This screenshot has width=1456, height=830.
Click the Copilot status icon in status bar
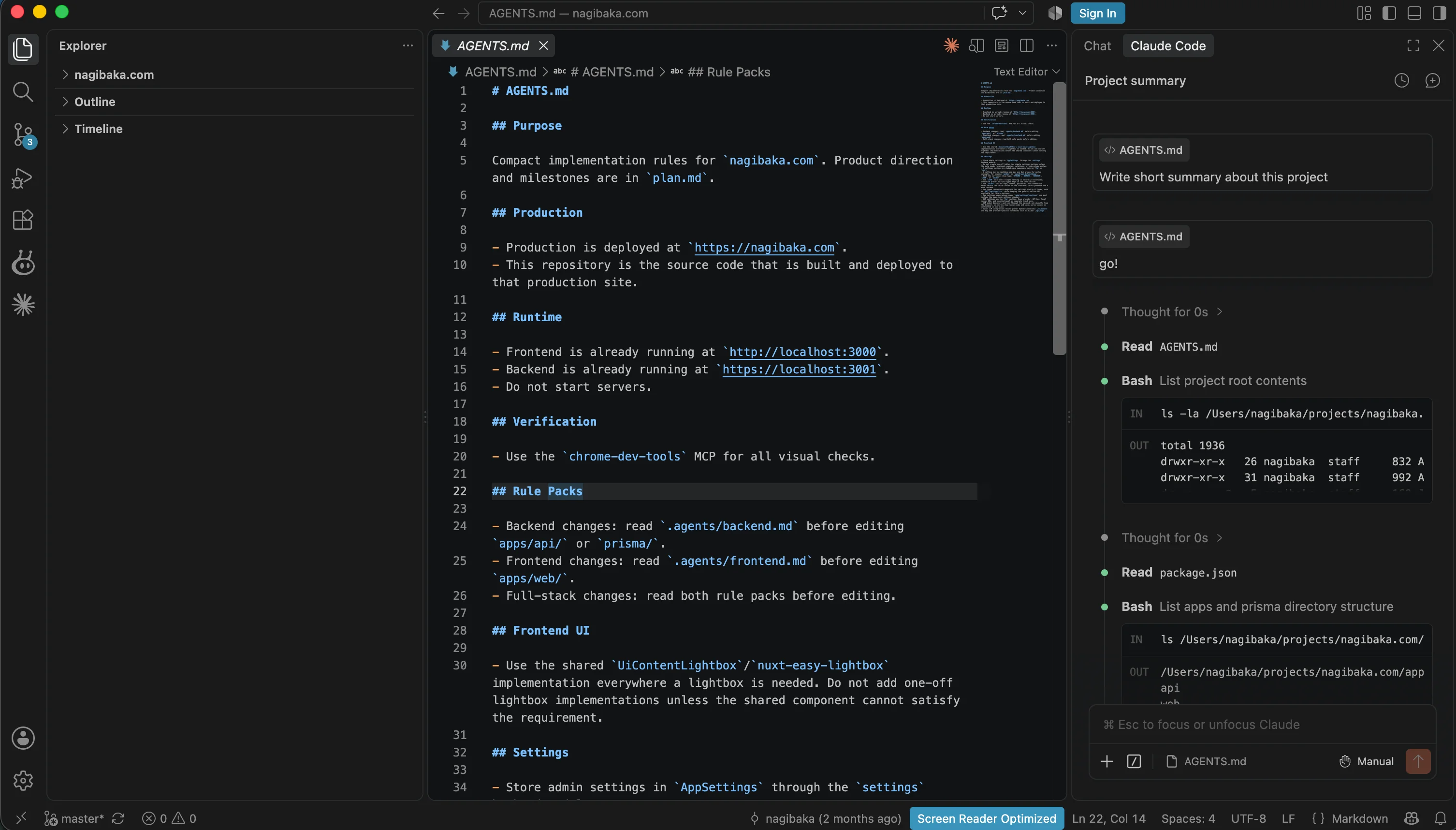pos(1412,818)
